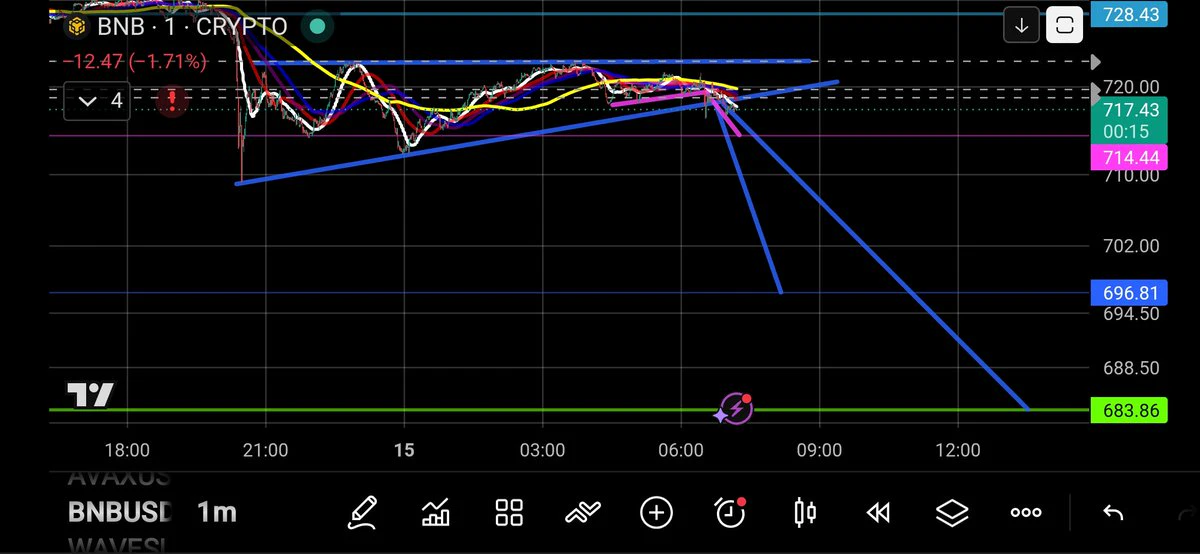1200x554 pixels.
Task: Open the BNB · 1 · CRYPTO symbol title
Action: [x=192, y=26]
